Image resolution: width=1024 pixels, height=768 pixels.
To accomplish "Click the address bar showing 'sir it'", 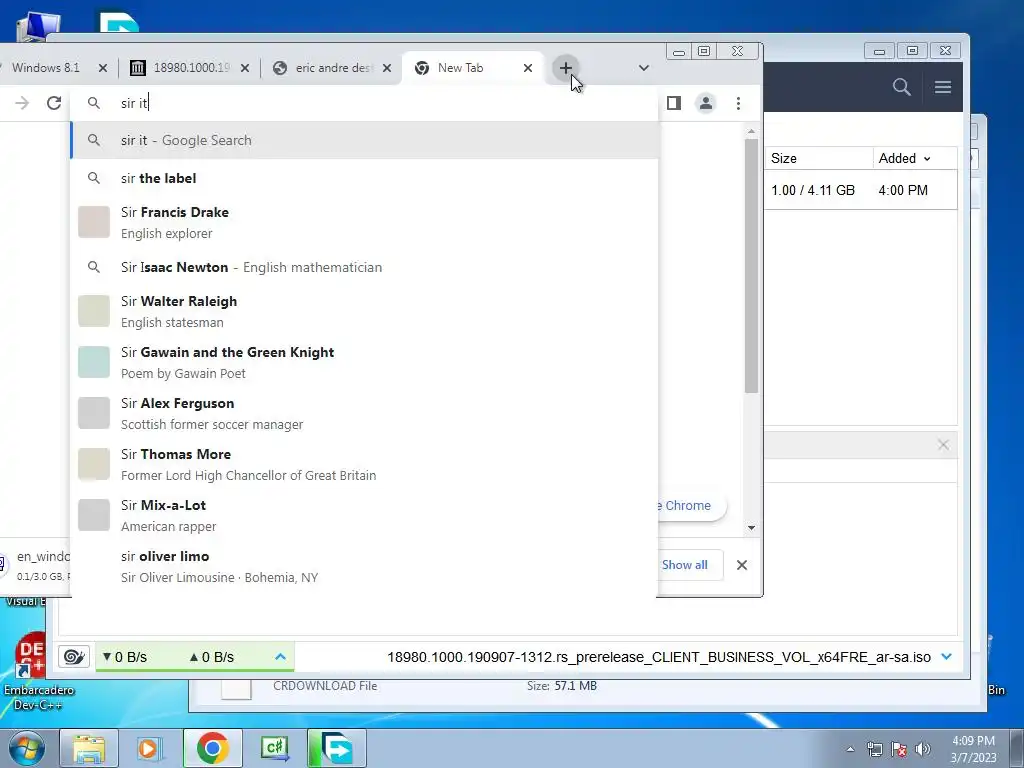I will 364,103.
